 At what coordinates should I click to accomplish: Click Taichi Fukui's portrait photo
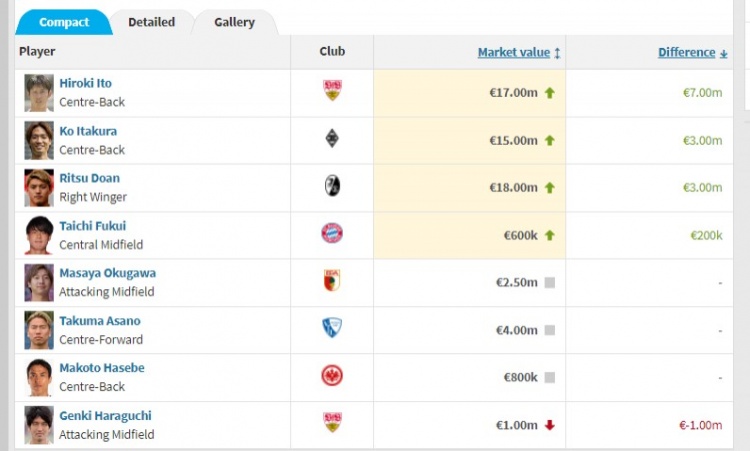pos(39,235)
